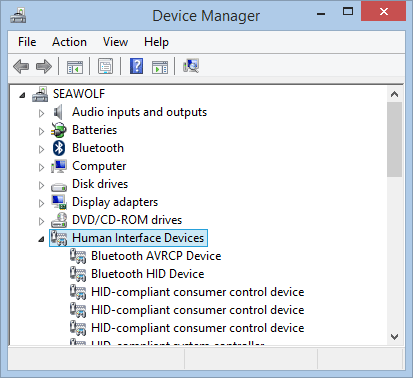Select third HID-compliant consumer control device text
413x378 pixels.
[197, 328]
